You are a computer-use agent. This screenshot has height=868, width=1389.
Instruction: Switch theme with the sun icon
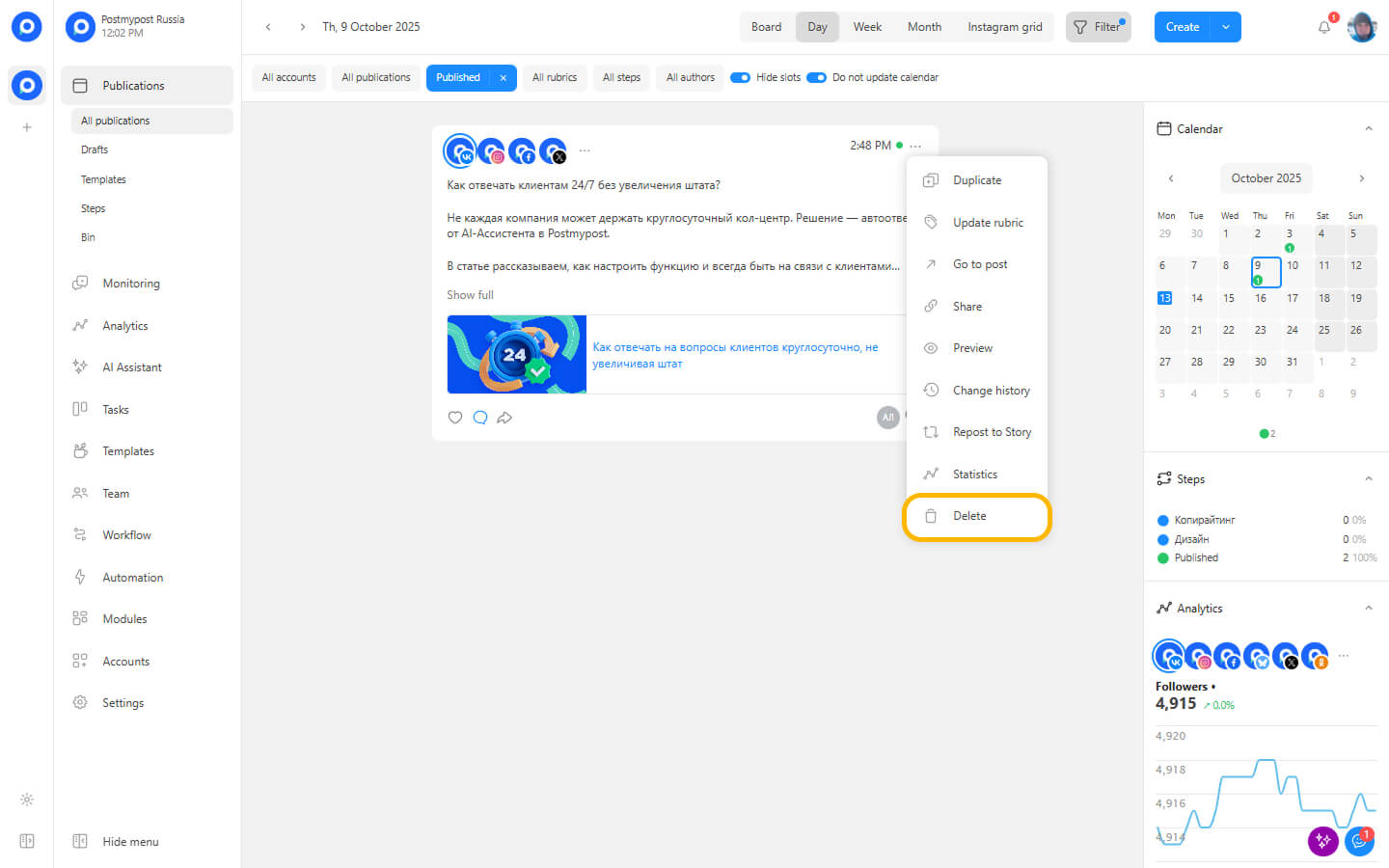coord(27,800)
